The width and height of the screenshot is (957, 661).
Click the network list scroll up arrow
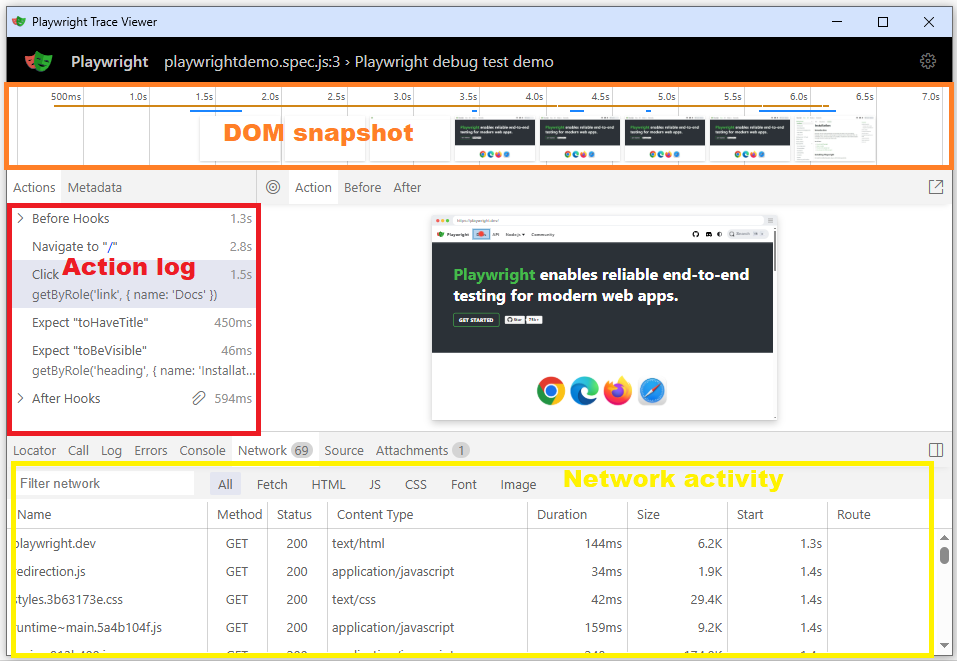pos(944,538)
